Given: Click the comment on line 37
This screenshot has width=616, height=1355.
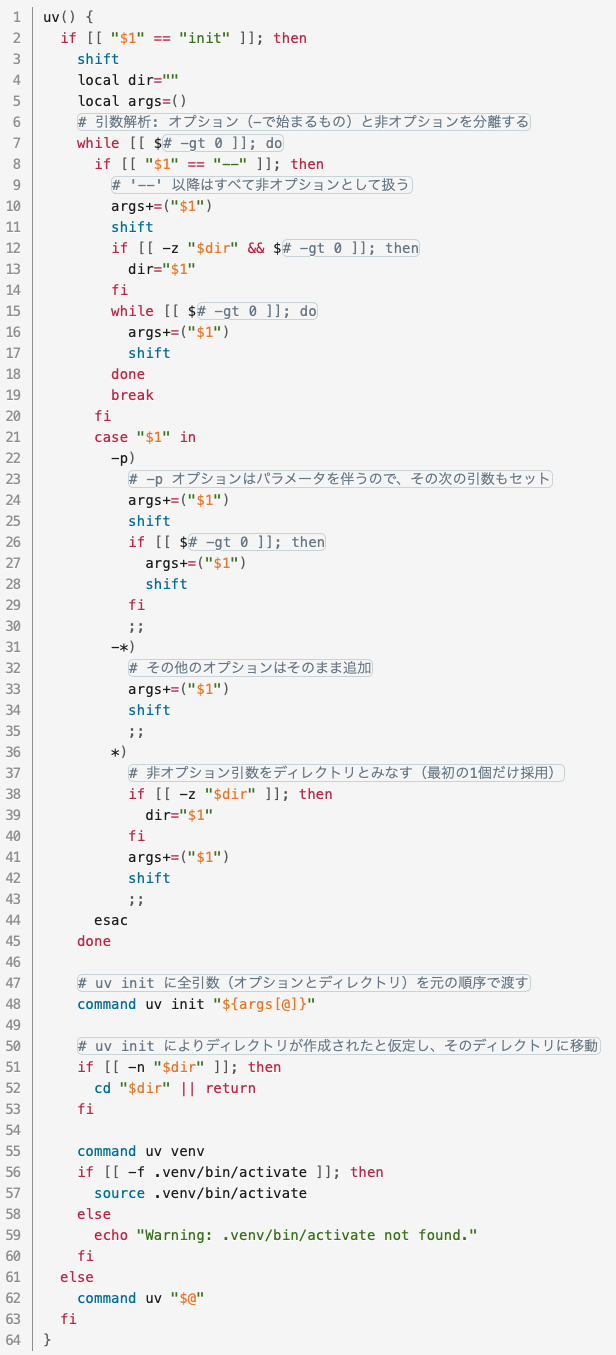Looking at the screenshot, I should [x=348, y=773].
